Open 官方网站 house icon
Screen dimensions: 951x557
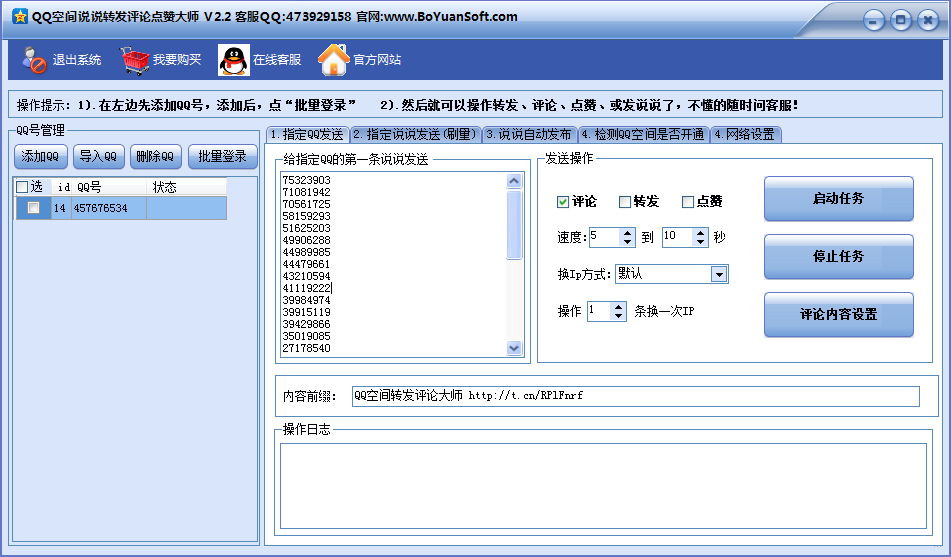[x=333, y=61]
